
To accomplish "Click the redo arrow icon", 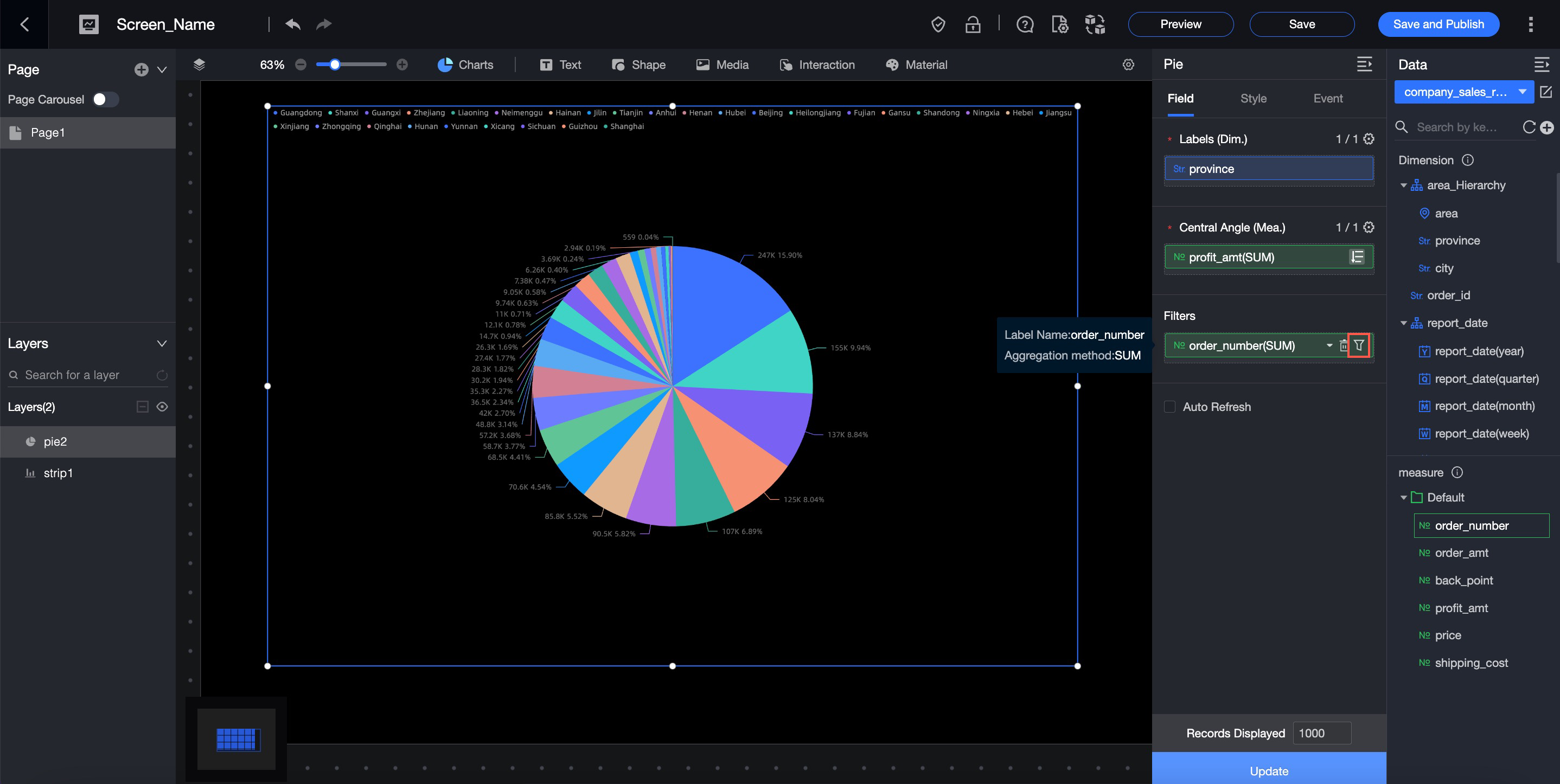I will pos(324,24).
